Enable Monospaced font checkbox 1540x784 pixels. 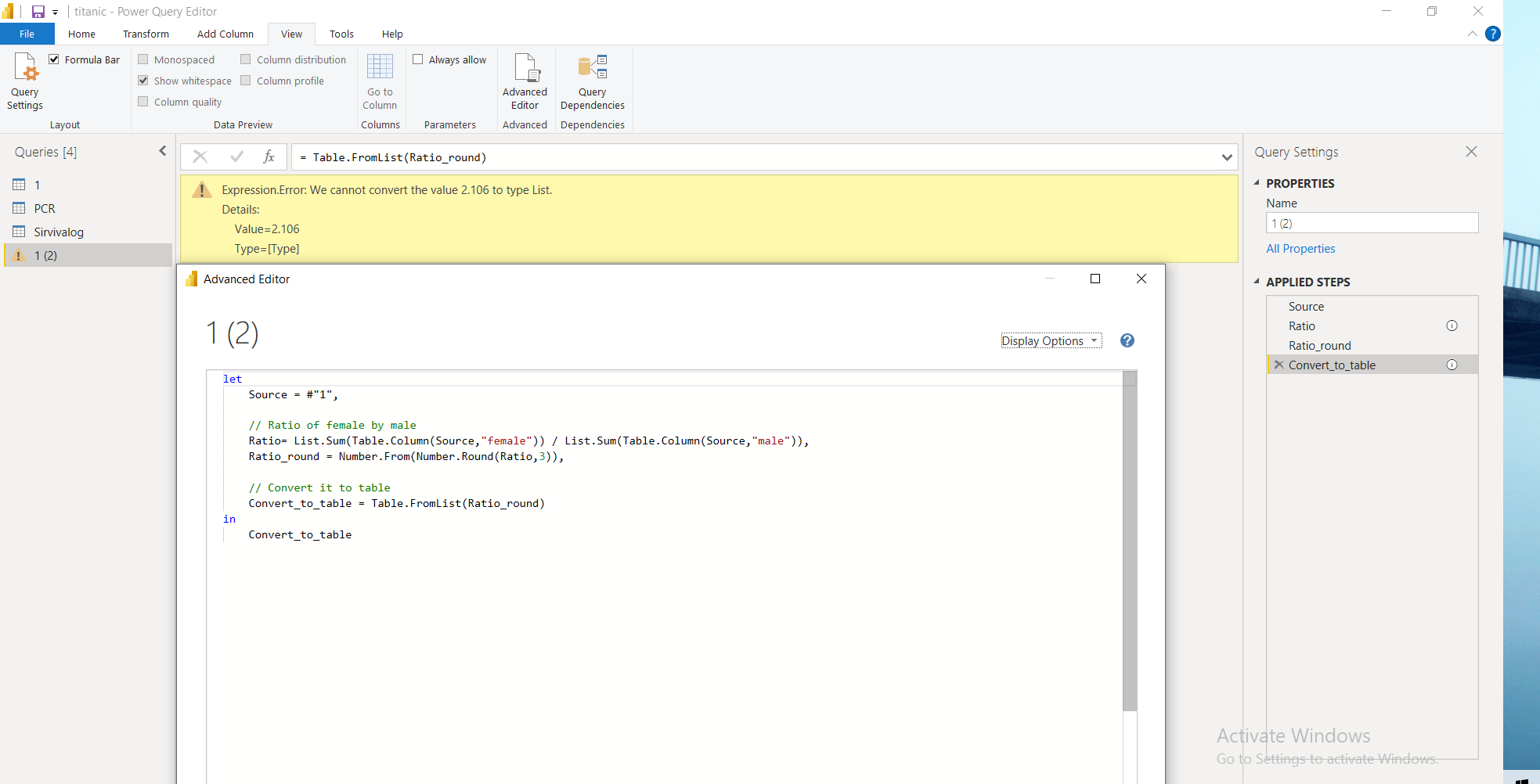[x=143, y=59]
